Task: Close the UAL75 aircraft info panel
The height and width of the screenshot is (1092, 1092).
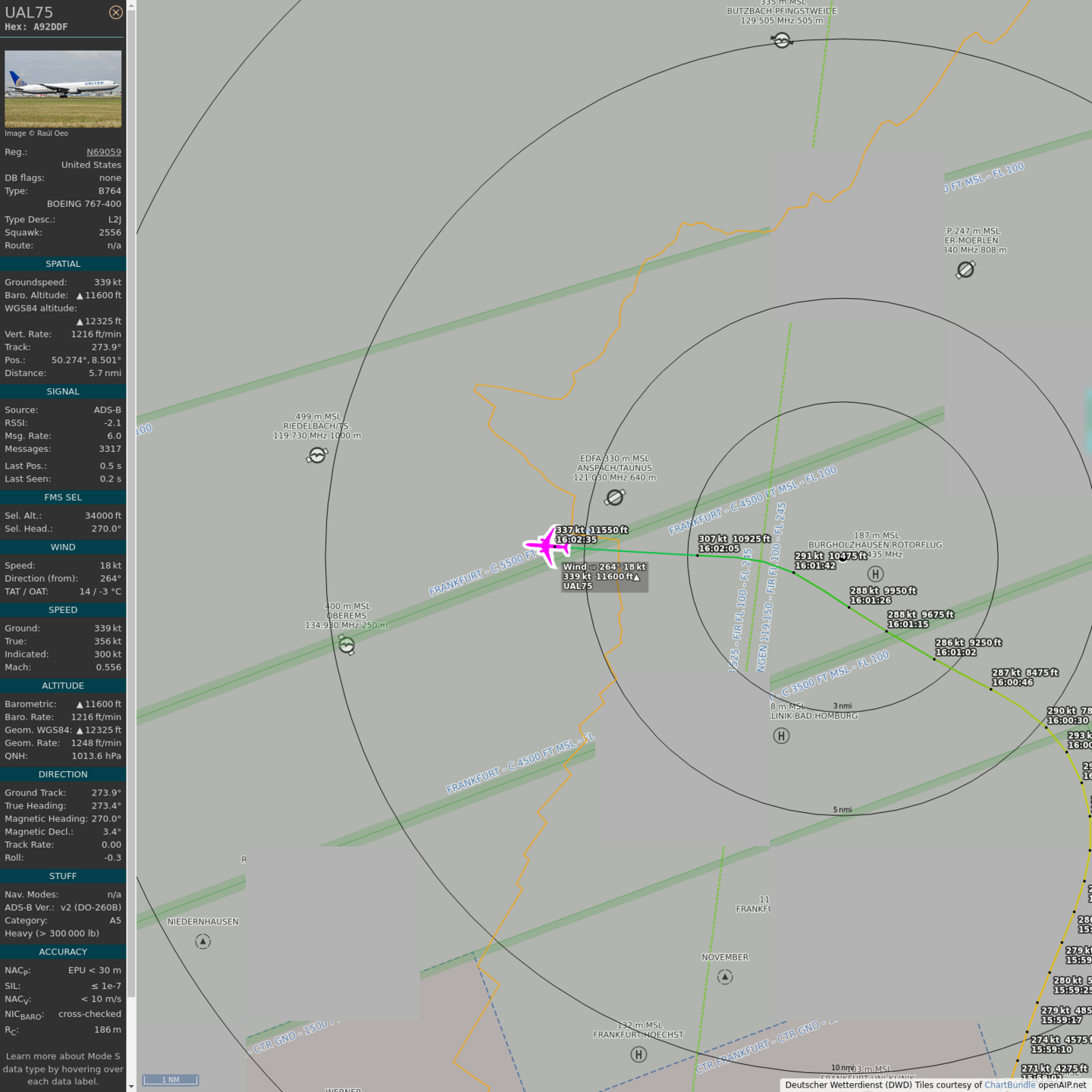Action: [115, 12]
